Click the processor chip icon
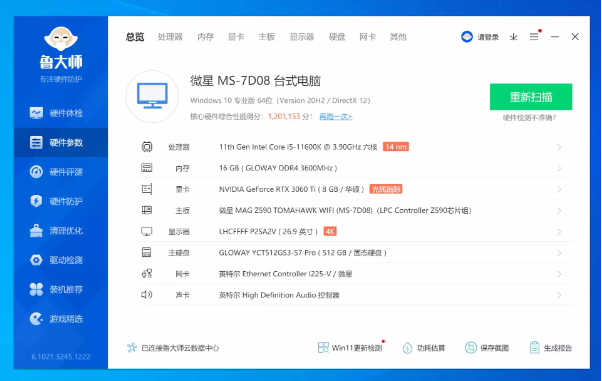 (x=147, y=147)
